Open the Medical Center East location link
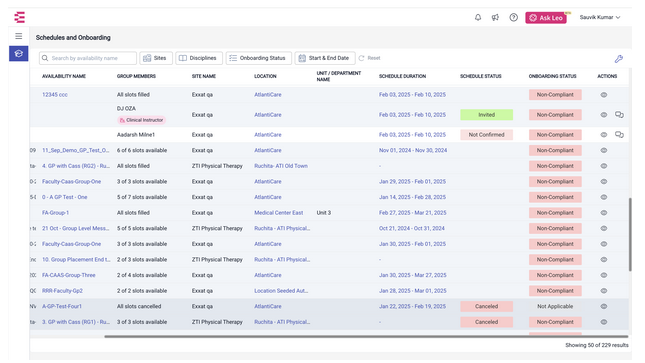Screen dimensions: 645x363 pos(278,213)
